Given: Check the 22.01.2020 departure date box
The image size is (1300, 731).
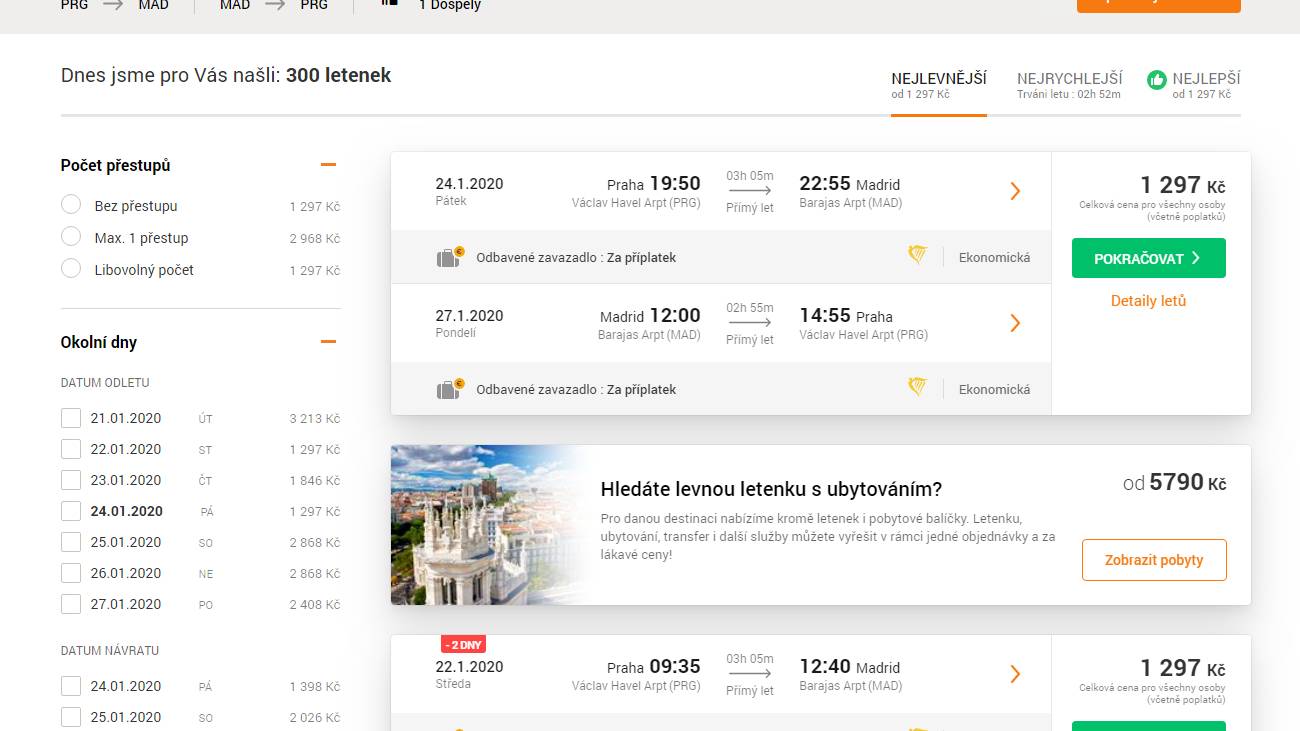Looking at the screenshot, I should (x=71, y=449).
